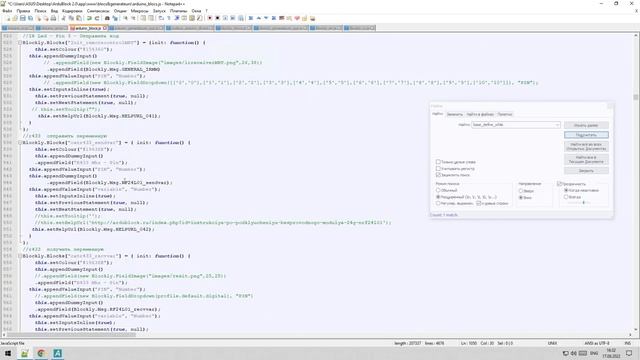Click the Replace toolbar icon
The width and height of the screenshot is (640, 360).
click(x=115, y=18)
